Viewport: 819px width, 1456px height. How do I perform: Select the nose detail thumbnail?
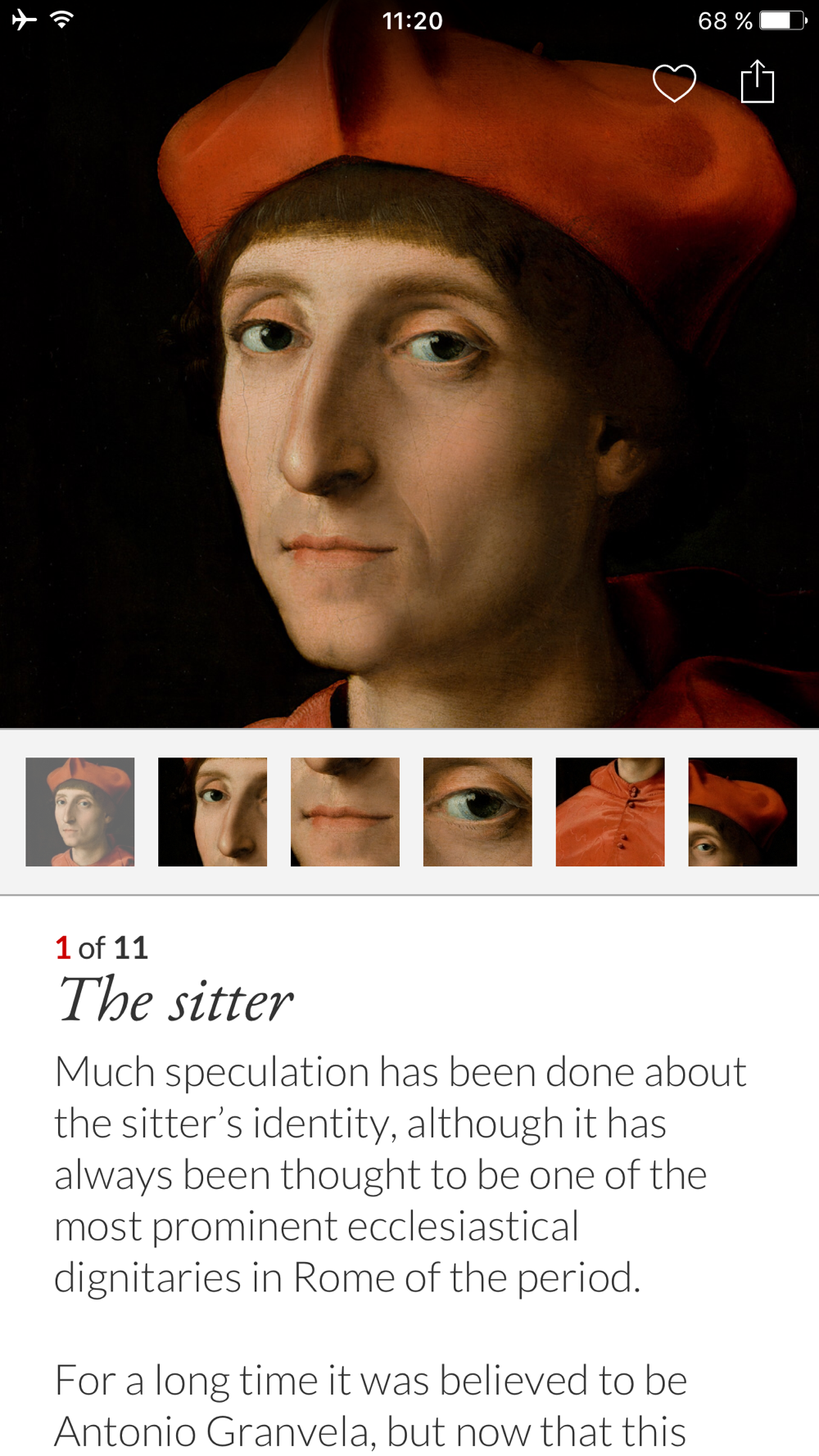point(213,812)
